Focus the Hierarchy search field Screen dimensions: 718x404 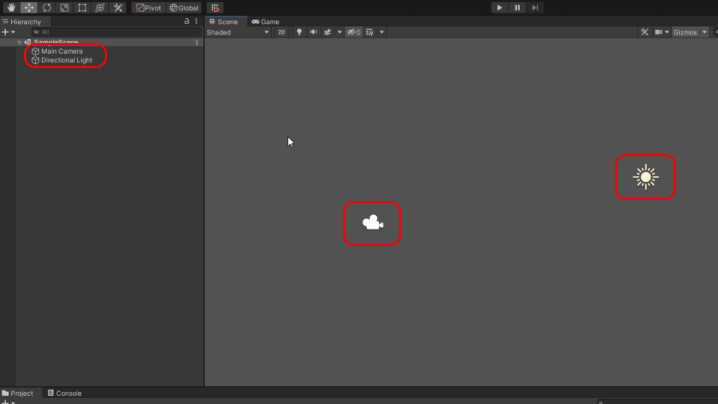tap(115, 32)
